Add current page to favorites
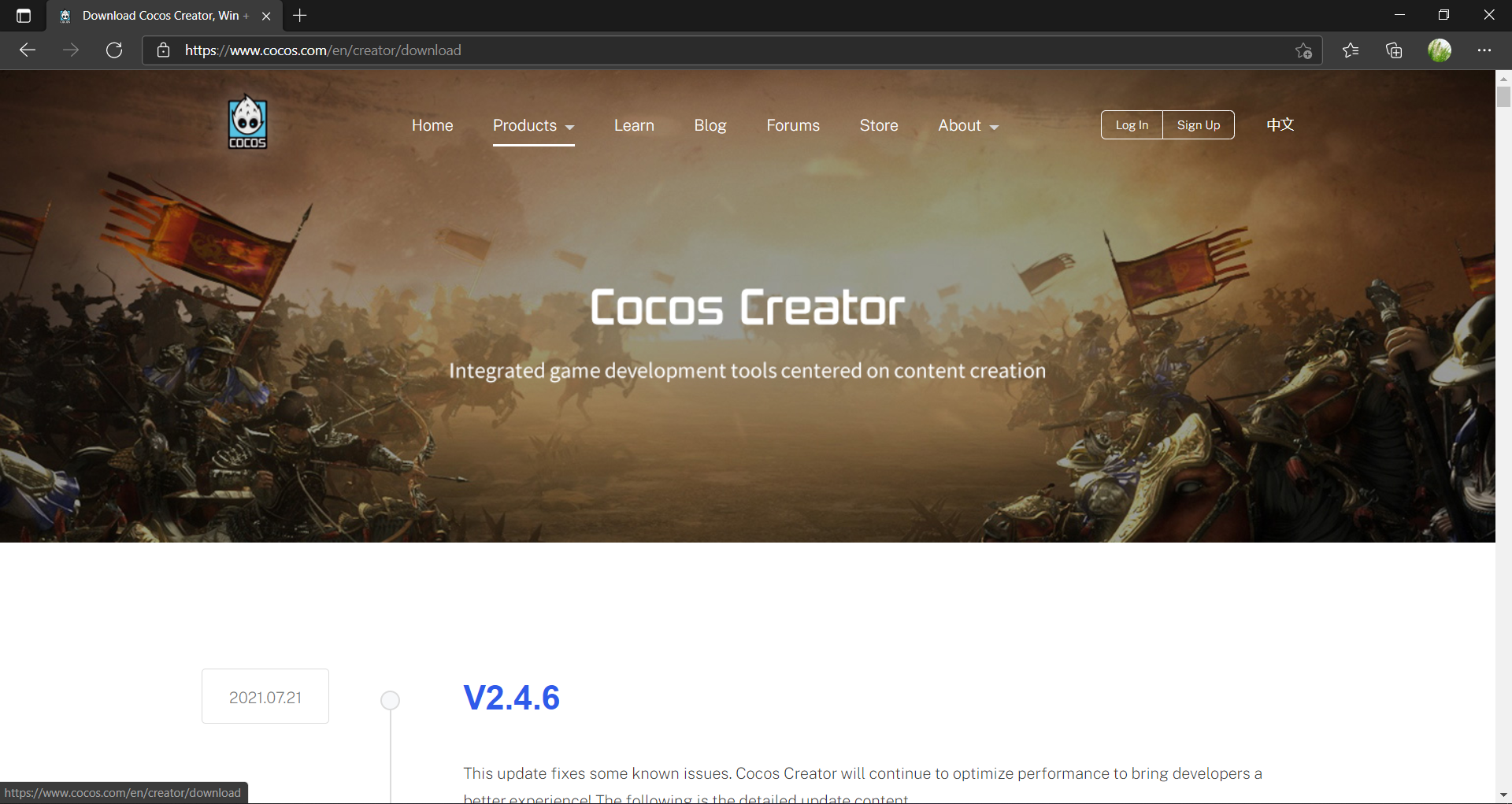The height and width of the screenshot is (804, 1512). point(1303,50)
